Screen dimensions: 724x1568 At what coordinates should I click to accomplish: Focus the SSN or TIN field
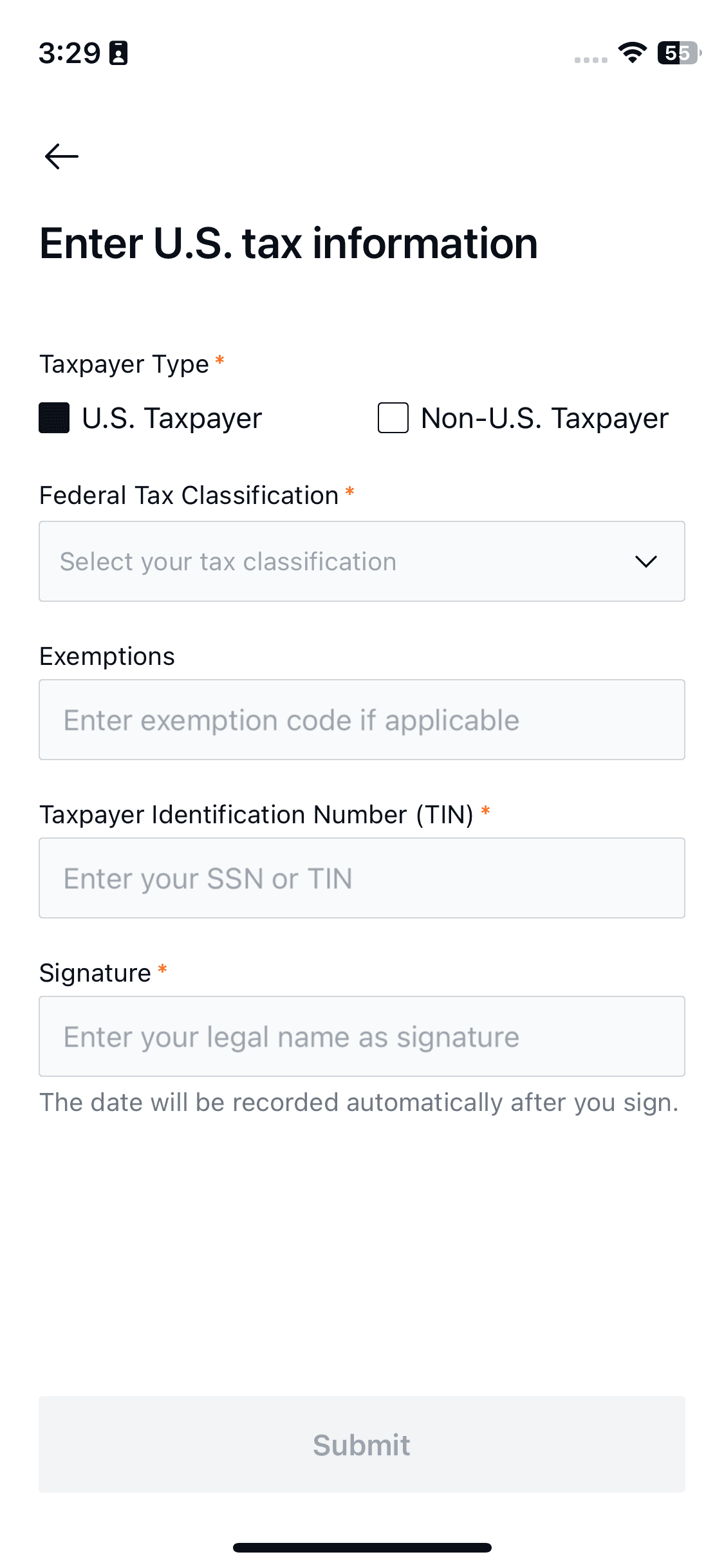pyautogui.click(x=362, y=878)
